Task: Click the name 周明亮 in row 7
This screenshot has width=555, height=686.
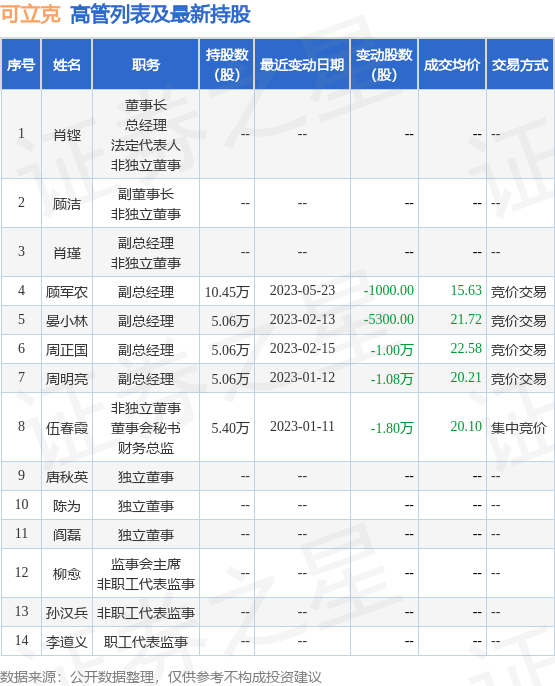Action: coord(67,378)
